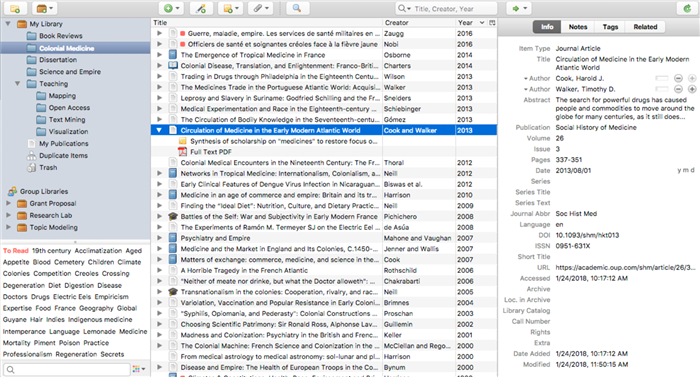Filter by the To Read tag
The image size is (700, 377).
tap(16, 251)
